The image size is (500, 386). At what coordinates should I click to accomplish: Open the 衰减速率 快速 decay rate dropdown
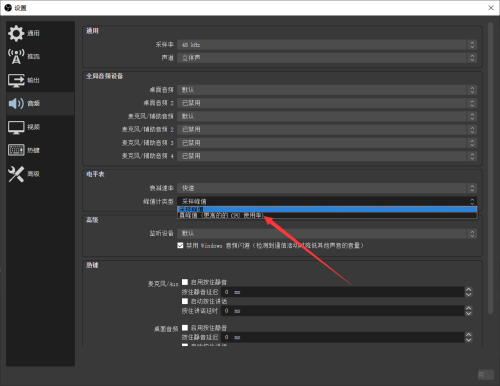(x=327, y=188)
